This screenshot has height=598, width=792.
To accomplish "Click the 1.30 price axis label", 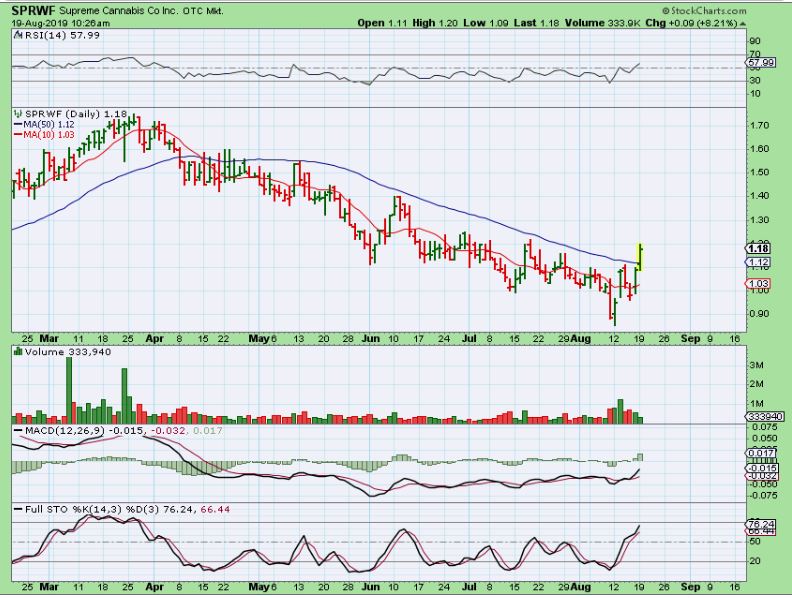I will [x=758, y=220].
